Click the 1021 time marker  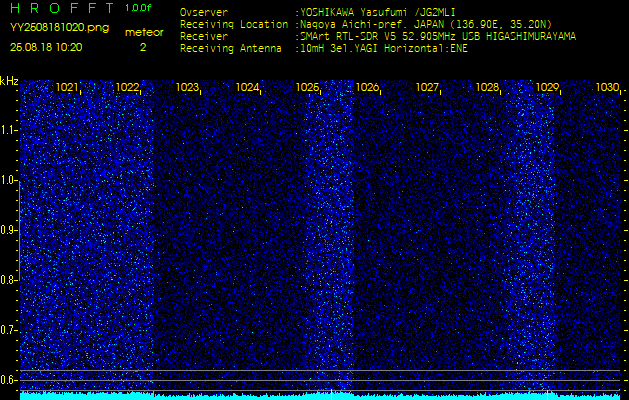[x=67, y=87]
